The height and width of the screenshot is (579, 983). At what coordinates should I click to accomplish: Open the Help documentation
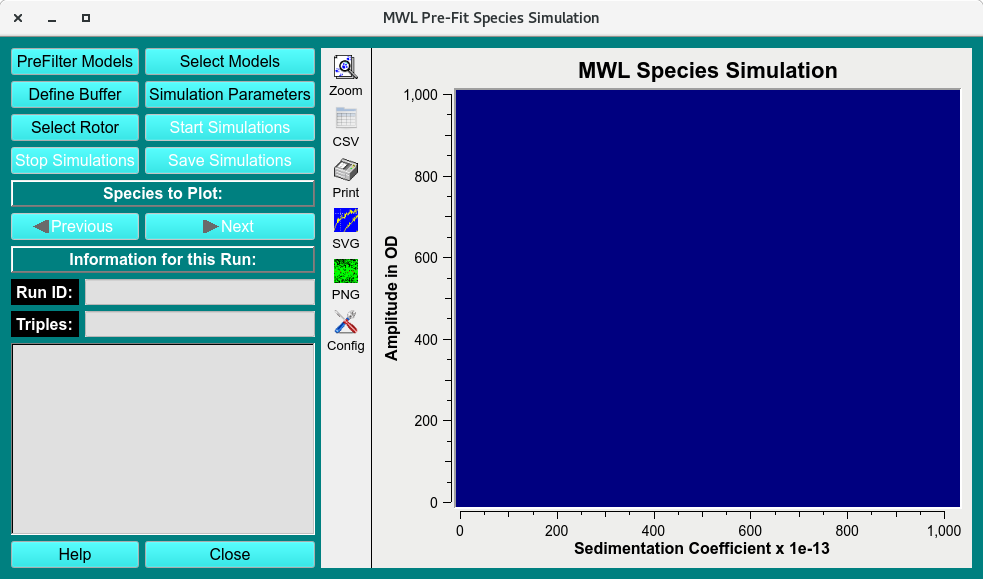pos(74,554)
